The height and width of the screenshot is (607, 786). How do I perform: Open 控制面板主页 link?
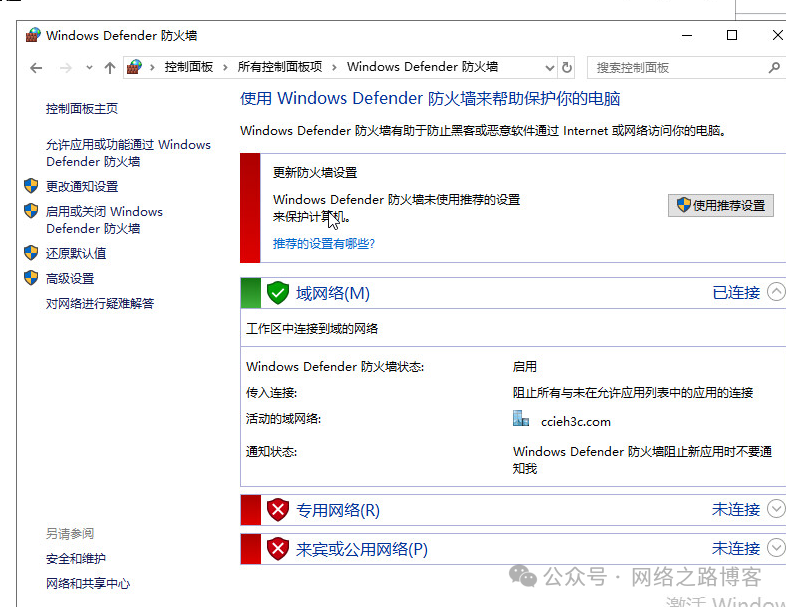(x=82, y=108)
